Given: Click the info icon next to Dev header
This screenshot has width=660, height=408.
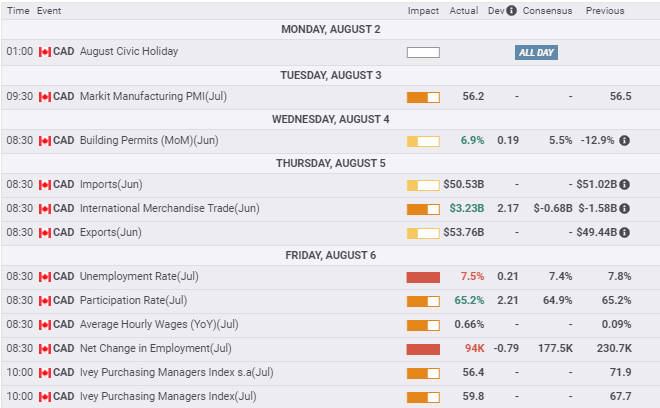Looking at the screenshot, I should (511, 11).
